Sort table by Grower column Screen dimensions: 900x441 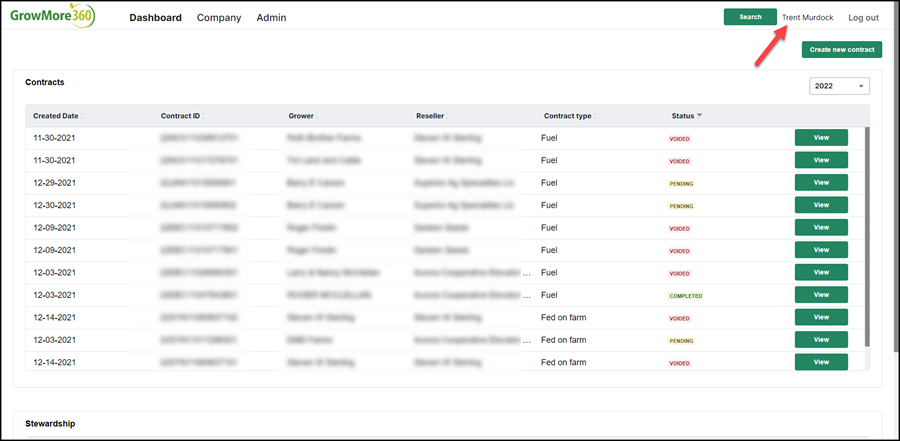(303, 116)
